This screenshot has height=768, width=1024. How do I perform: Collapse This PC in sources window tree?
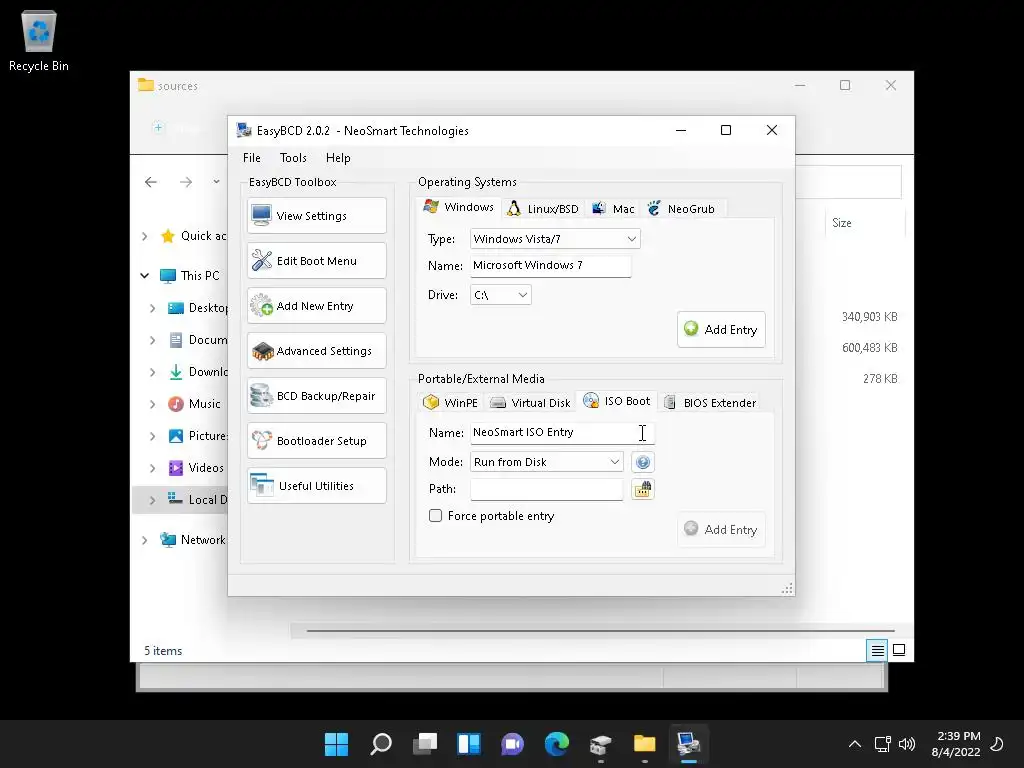coord(144,276)
